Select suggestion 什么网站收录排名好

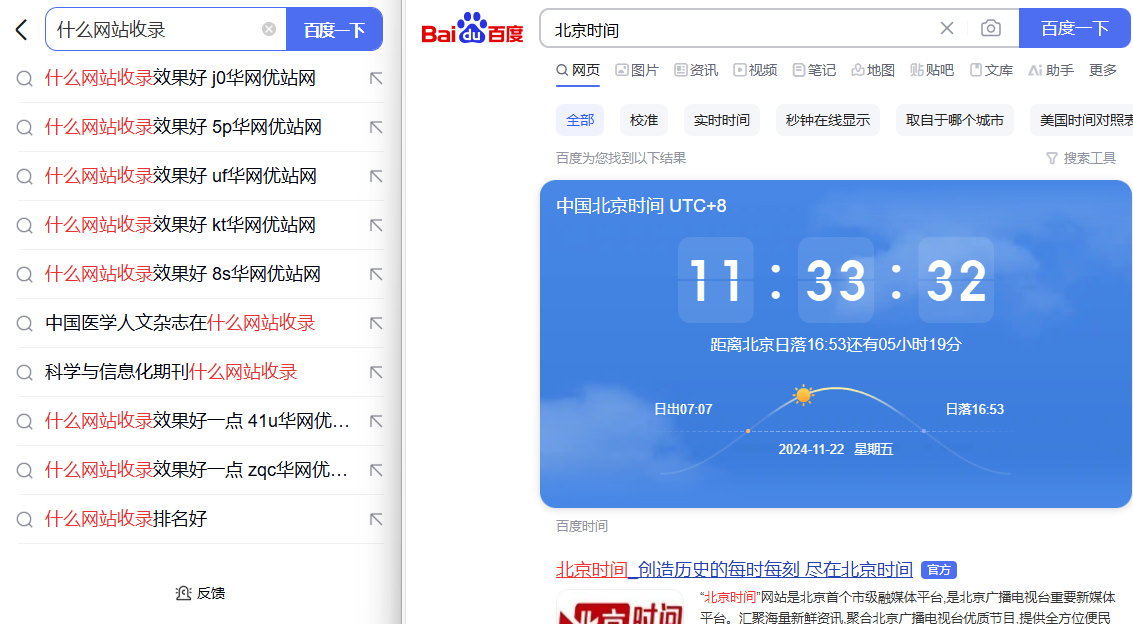126,519
